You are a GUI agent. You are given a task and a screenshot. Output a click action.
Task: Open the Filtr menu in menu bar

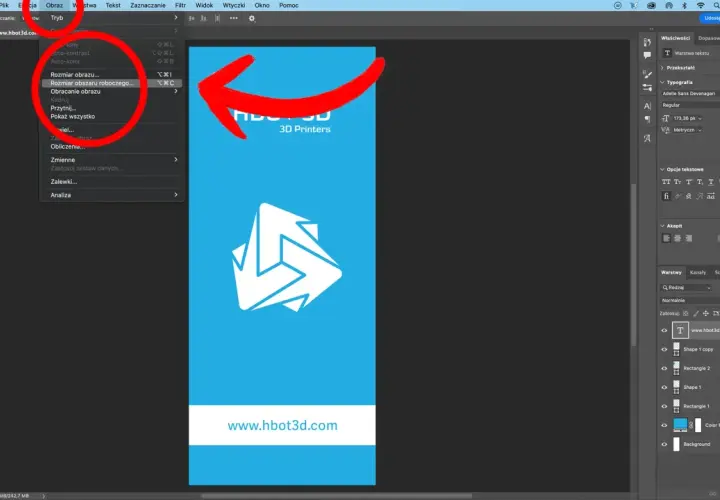tap(180, 6)
